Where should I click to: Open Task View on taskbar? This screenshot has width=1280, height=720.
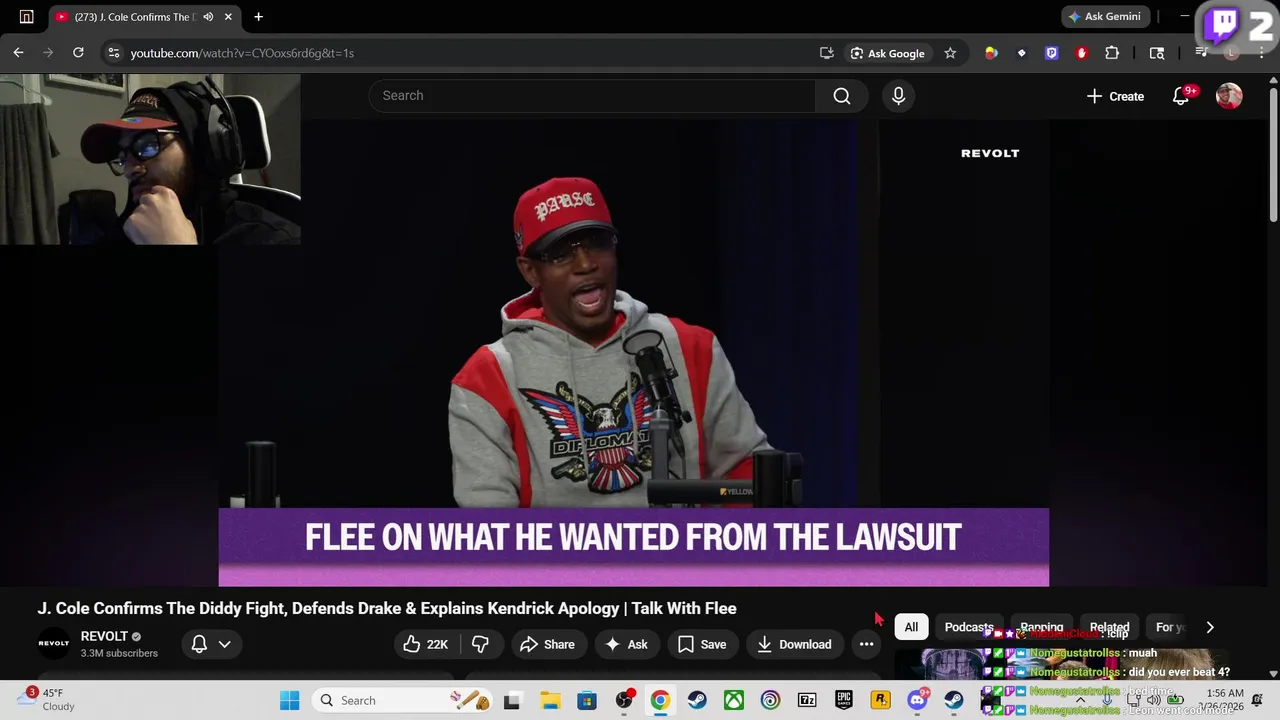pyautogui.click(x=513, y=700)
